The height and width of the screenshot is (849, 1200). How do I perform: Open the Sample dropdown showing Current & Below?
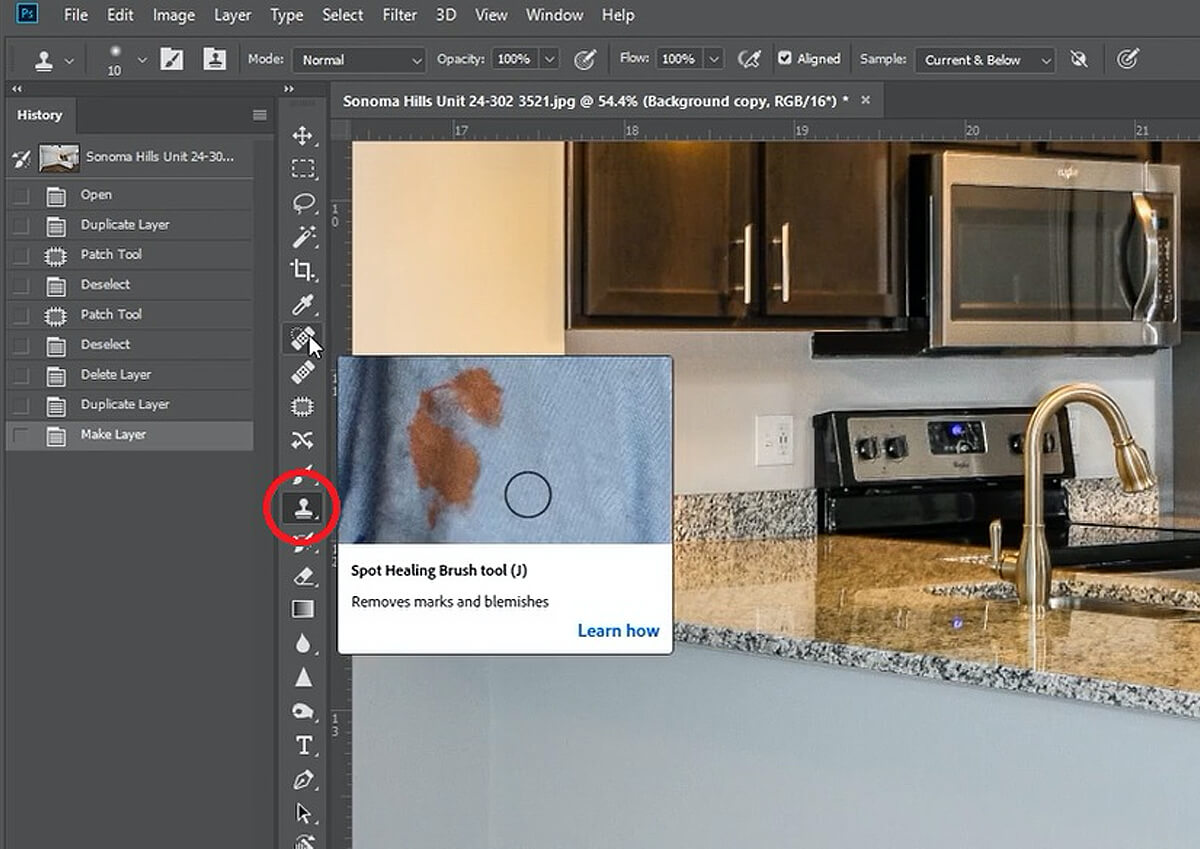[985, 60]
